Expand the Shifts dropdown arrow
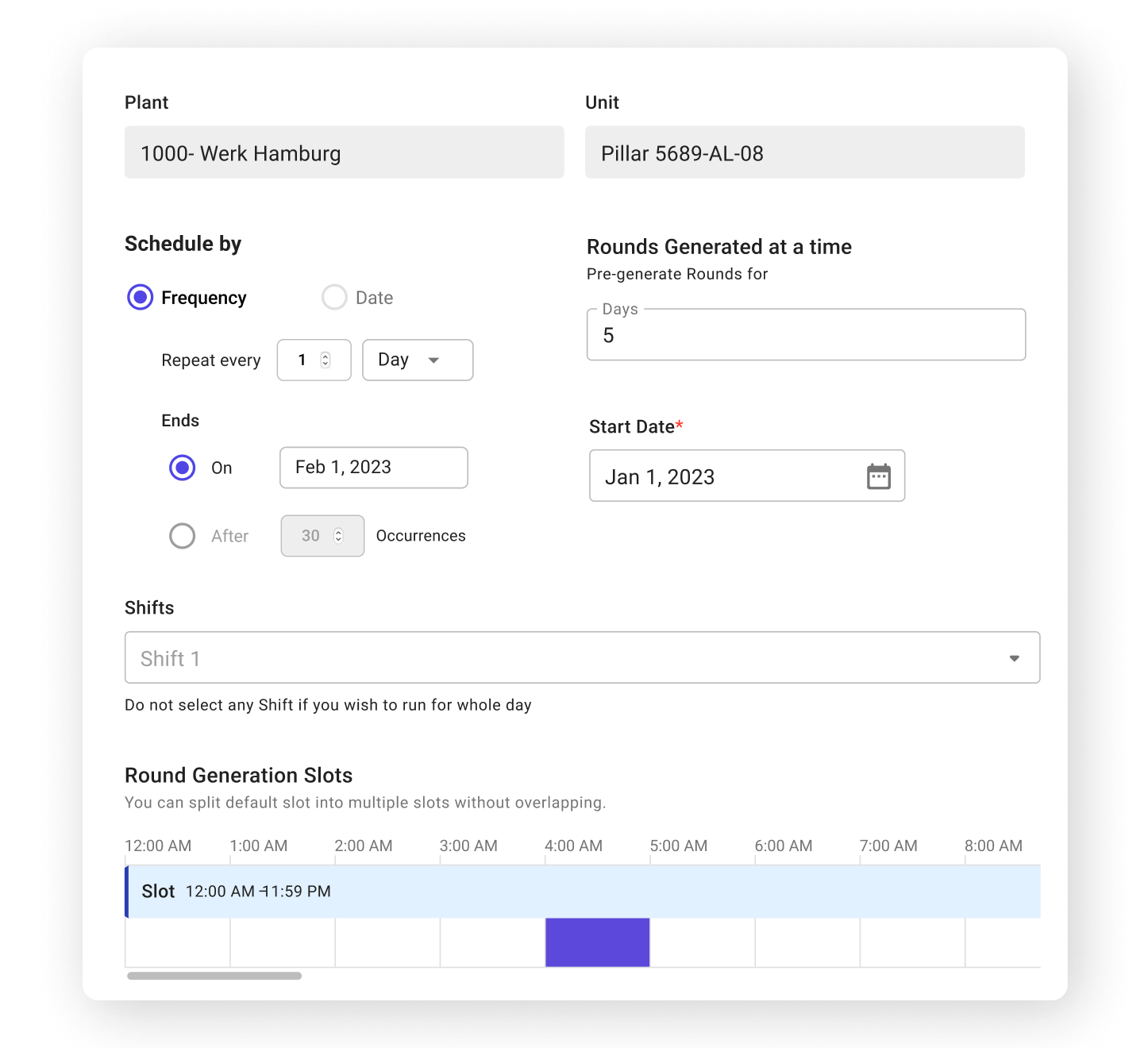The height and width of the screenshot is (1048, 1148). coord(1014,658)
